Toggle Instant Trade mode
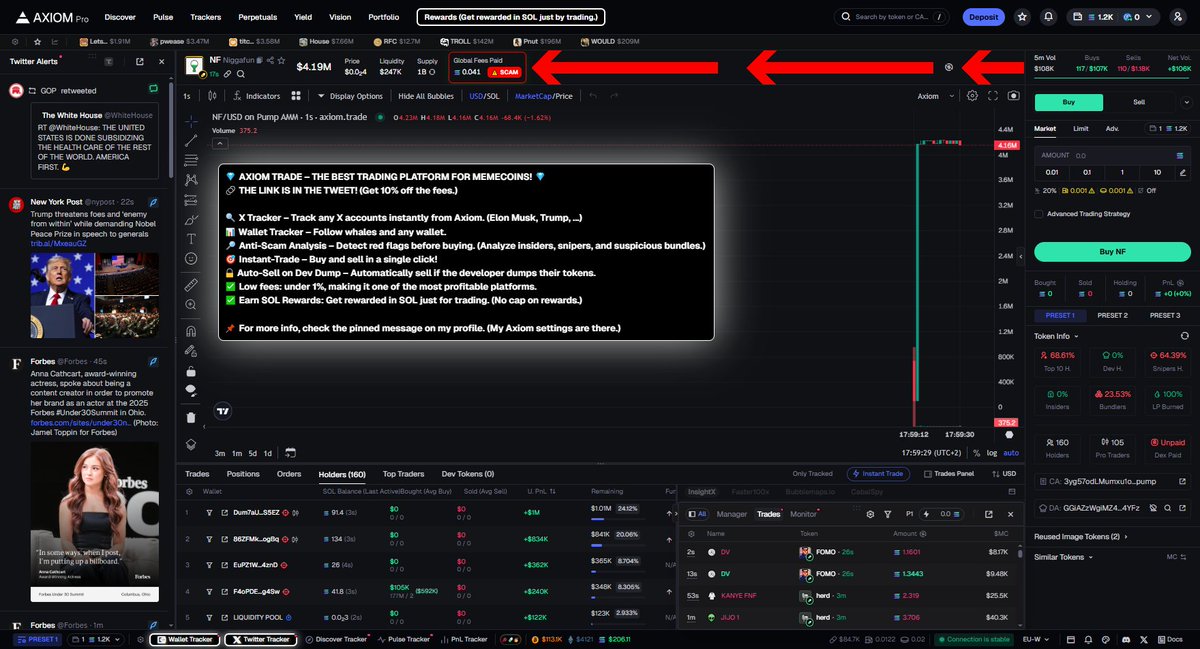 (876, 474)
